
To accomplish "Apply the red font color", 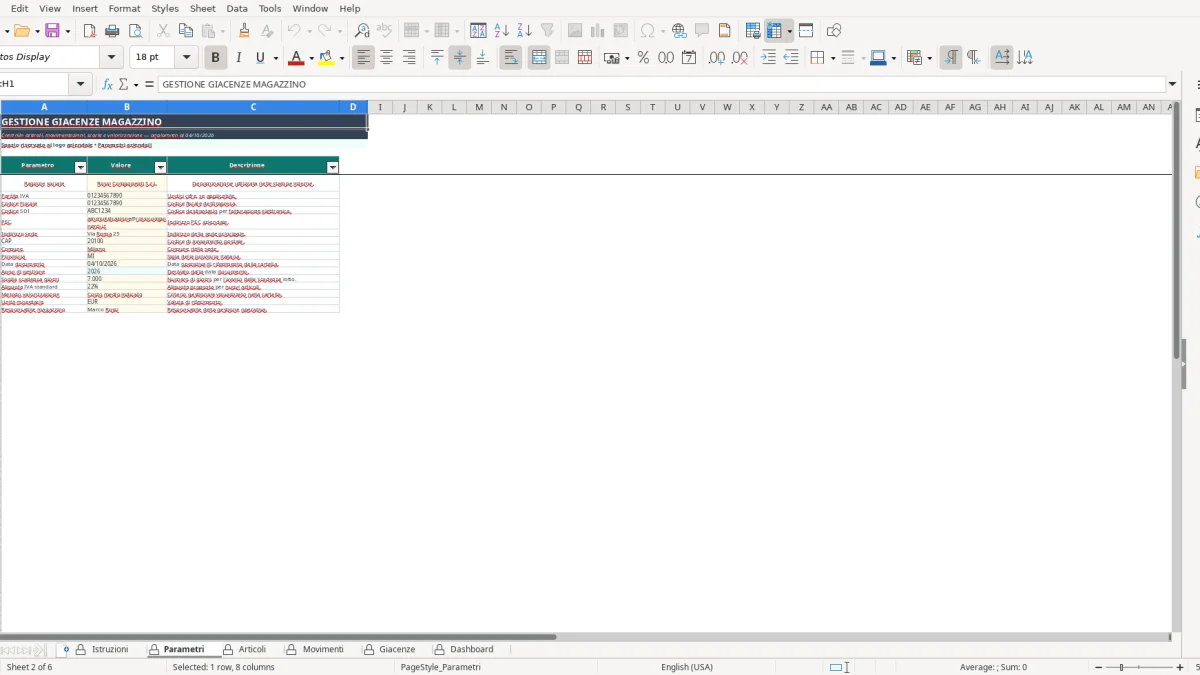I will (x=296, y=58).
